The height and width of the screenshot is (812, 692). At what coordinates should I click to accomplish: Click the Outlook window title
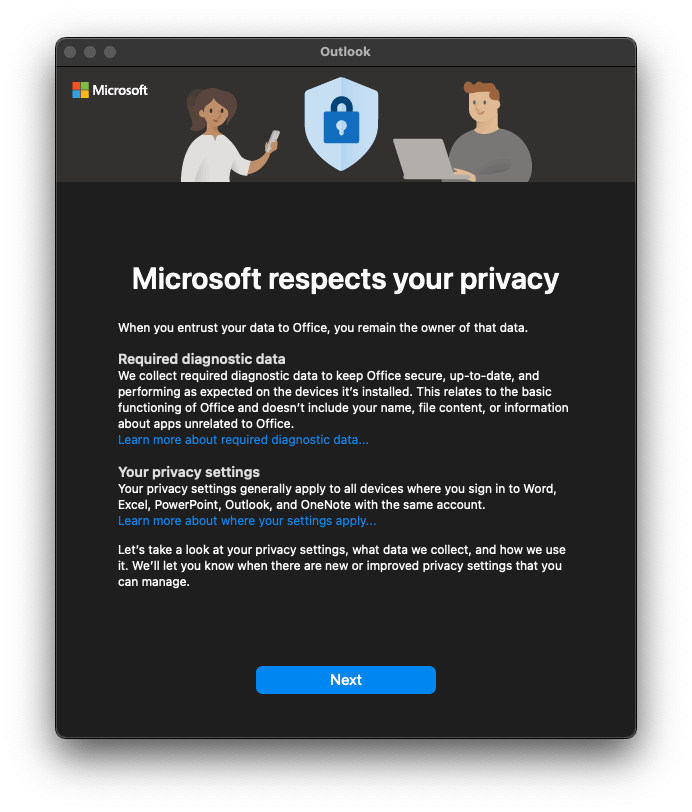click(345, 52)
